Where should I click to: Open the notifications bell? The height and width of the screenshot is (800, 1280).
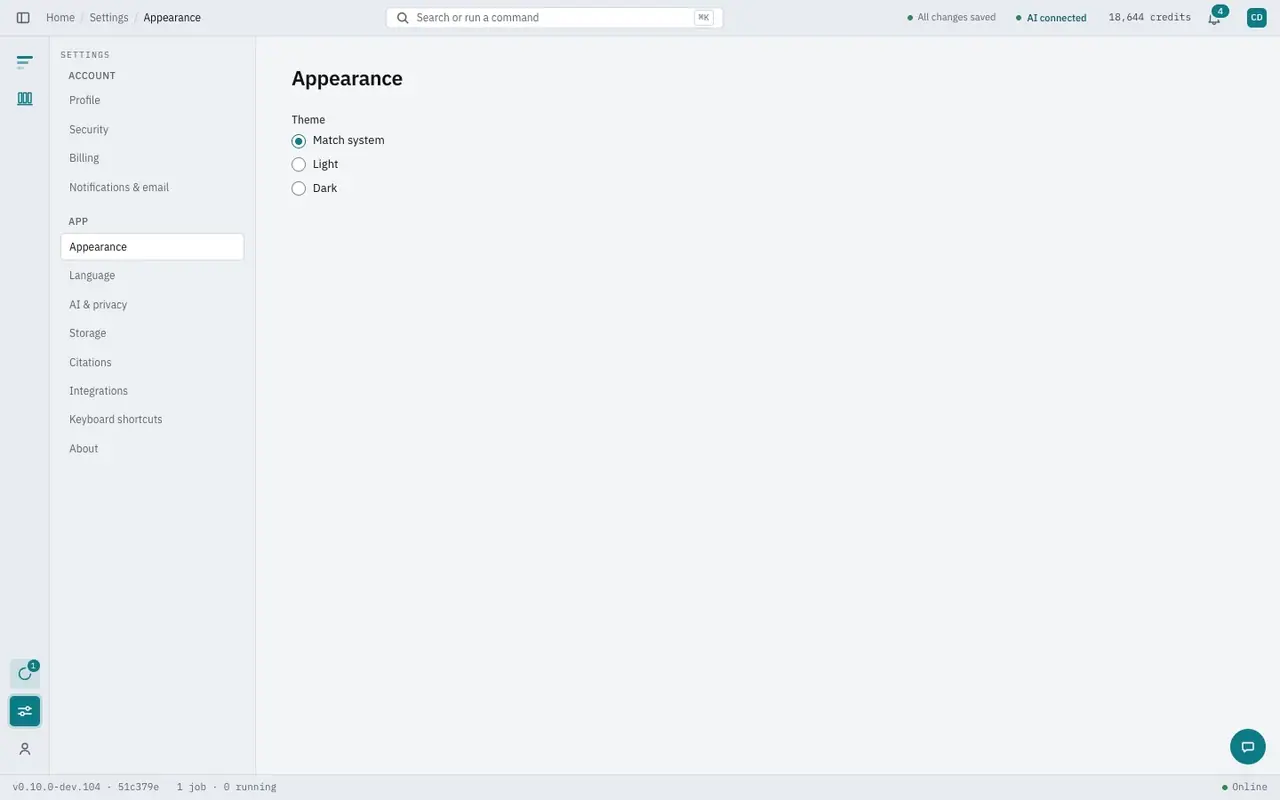(x=1214, y=18)
